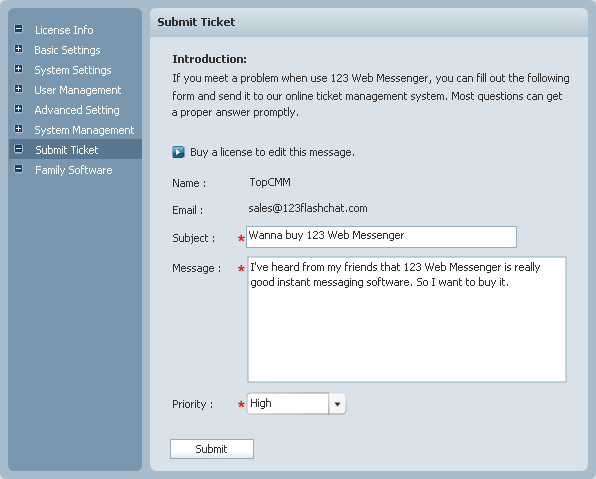Click the 'Introduction:' heading
Screen dimensions: 596x479
209,59
